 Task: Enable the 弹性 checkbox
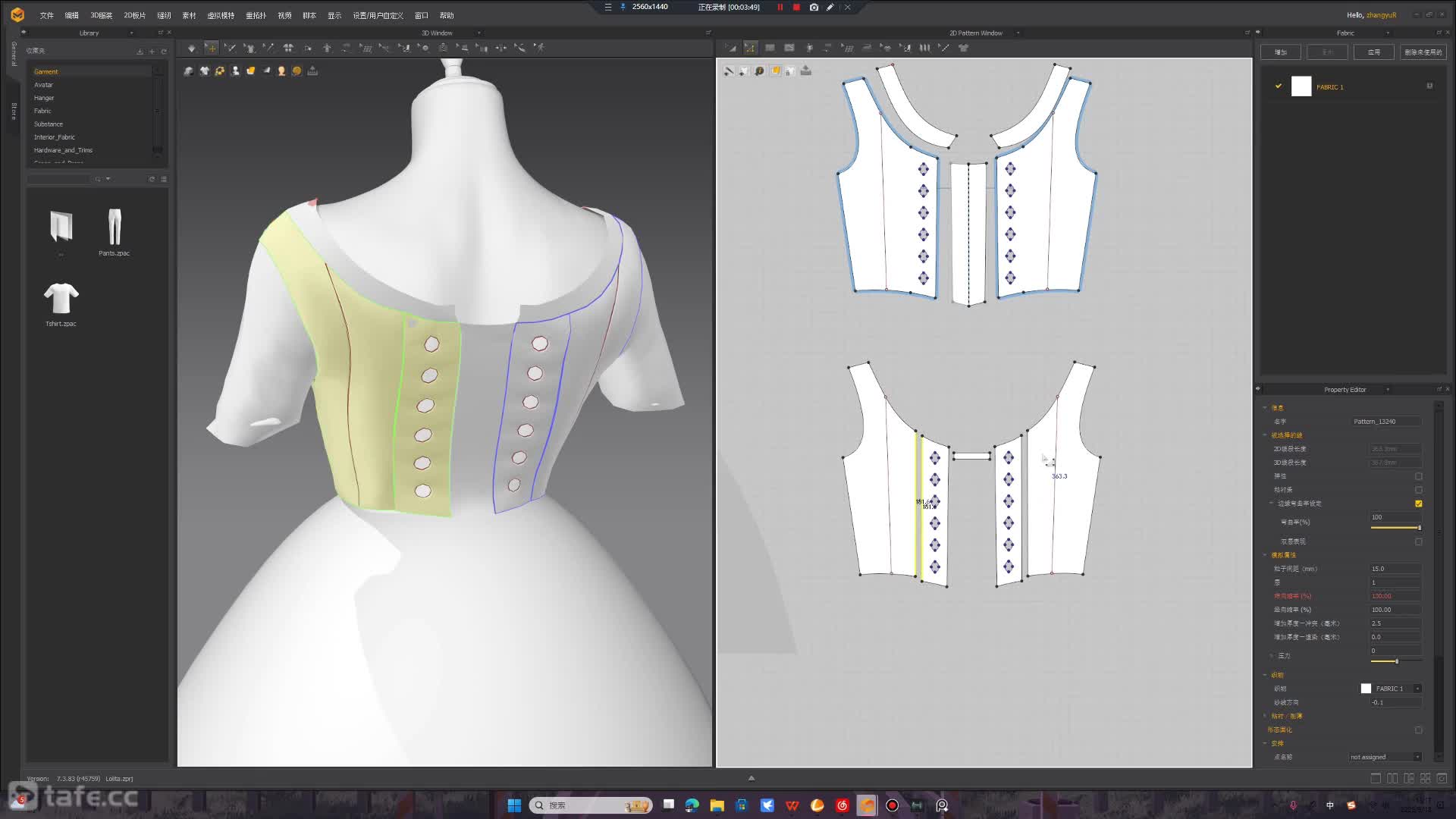pyautogui.click(x=1418, y=476)
